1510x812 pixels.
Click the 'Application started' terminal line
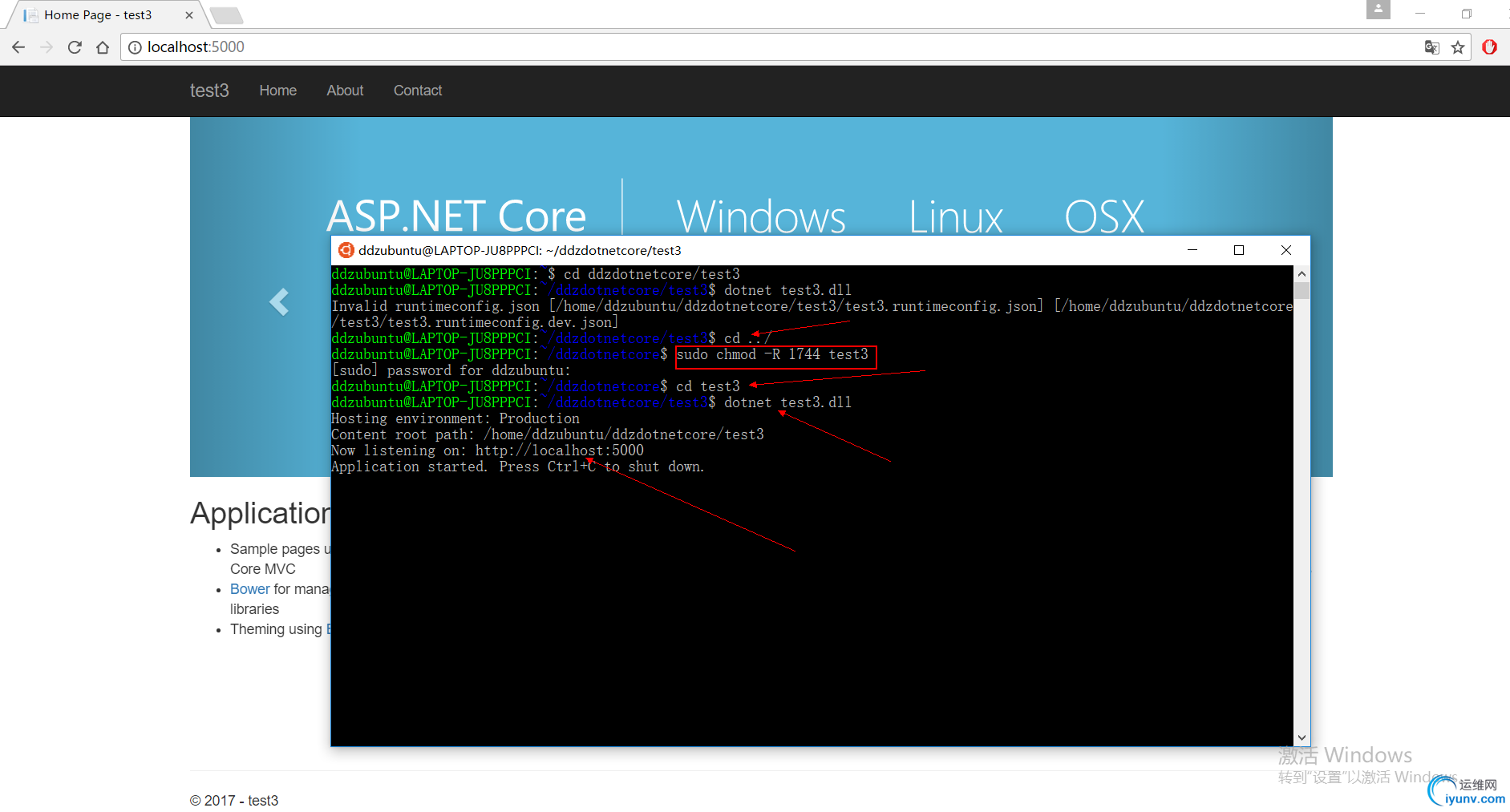pos(518,467)
